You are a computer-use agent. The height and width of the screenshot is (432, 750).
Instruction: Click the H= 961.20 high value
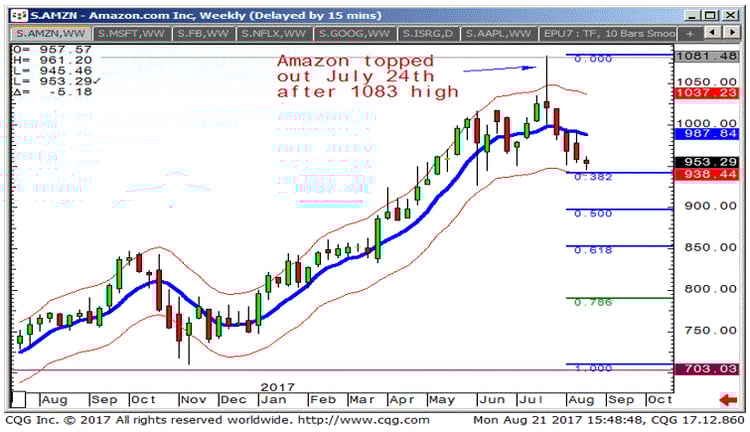click(52, 60)
